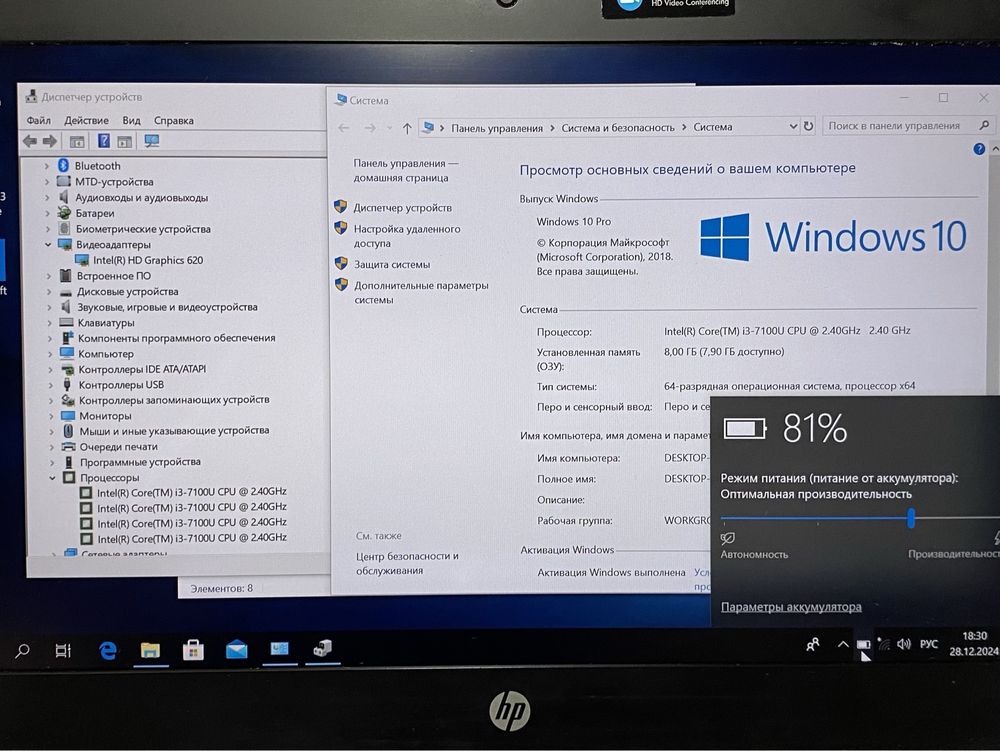Click the network Wi-Fi tray icon
Viewport: 1000px width, 751px height.
884,644
